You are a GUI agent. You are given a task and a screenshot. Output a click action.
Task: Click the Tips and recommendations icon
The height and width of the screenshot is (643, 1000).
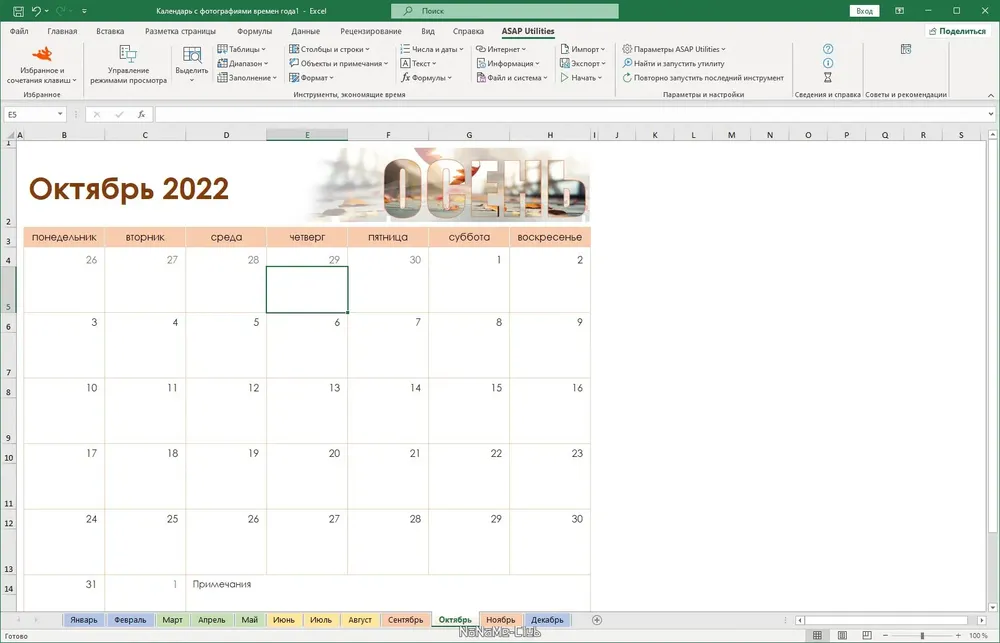906,49
